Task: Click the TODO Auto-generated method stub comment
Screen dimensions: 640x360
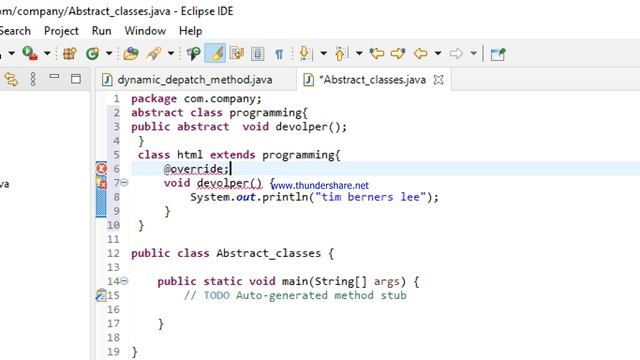Action: 295,296
